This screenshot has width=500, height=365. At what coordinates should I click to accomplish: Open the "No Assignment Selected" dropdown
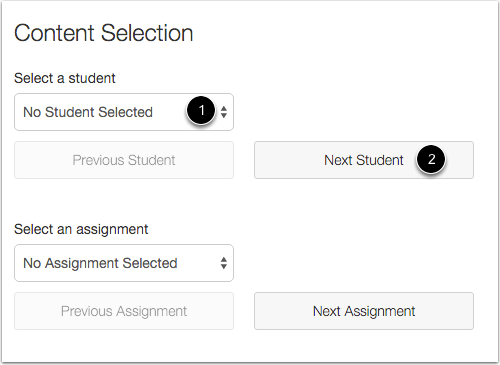[x=124, y=263]
